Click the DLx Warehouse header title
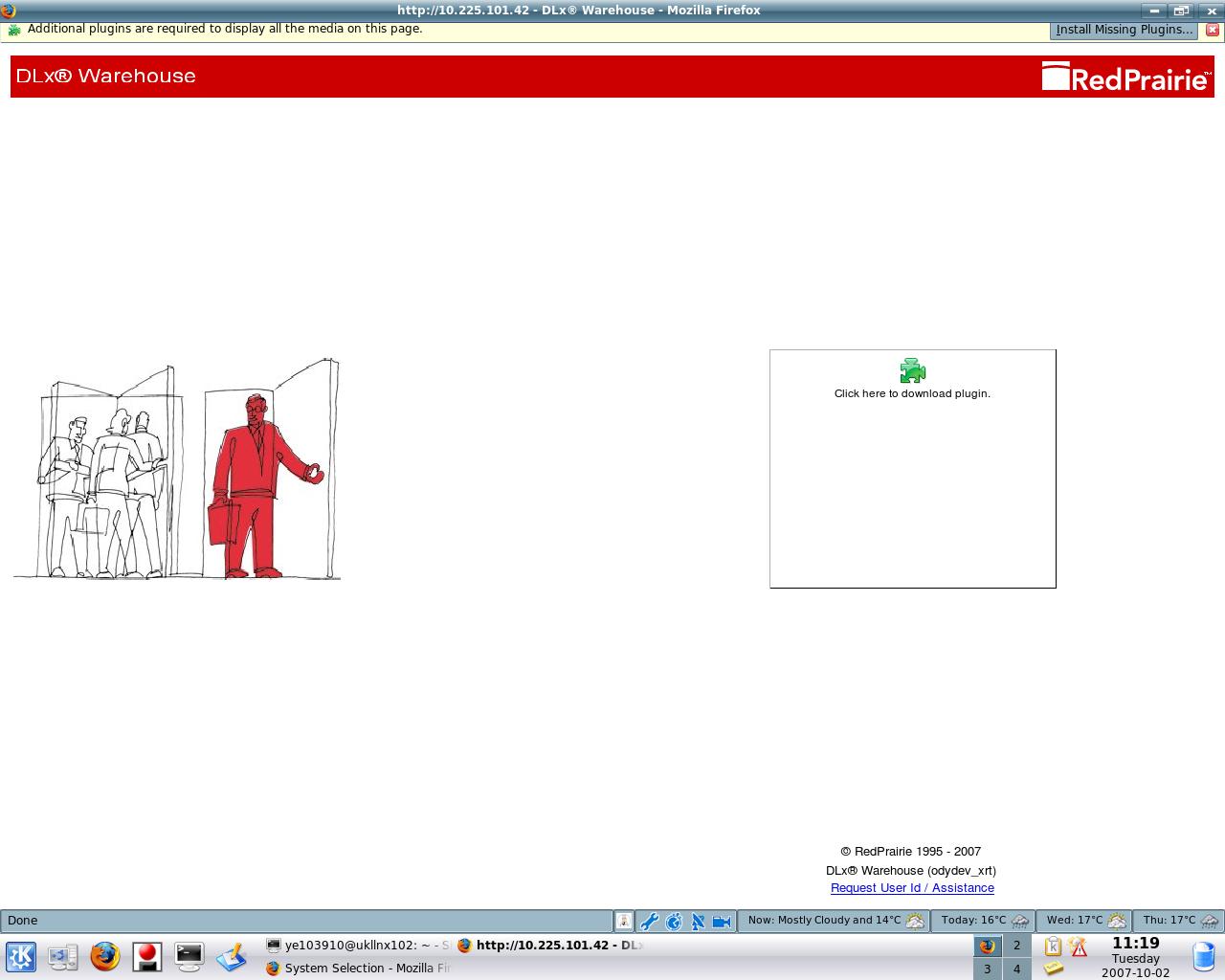 [106, 76]
